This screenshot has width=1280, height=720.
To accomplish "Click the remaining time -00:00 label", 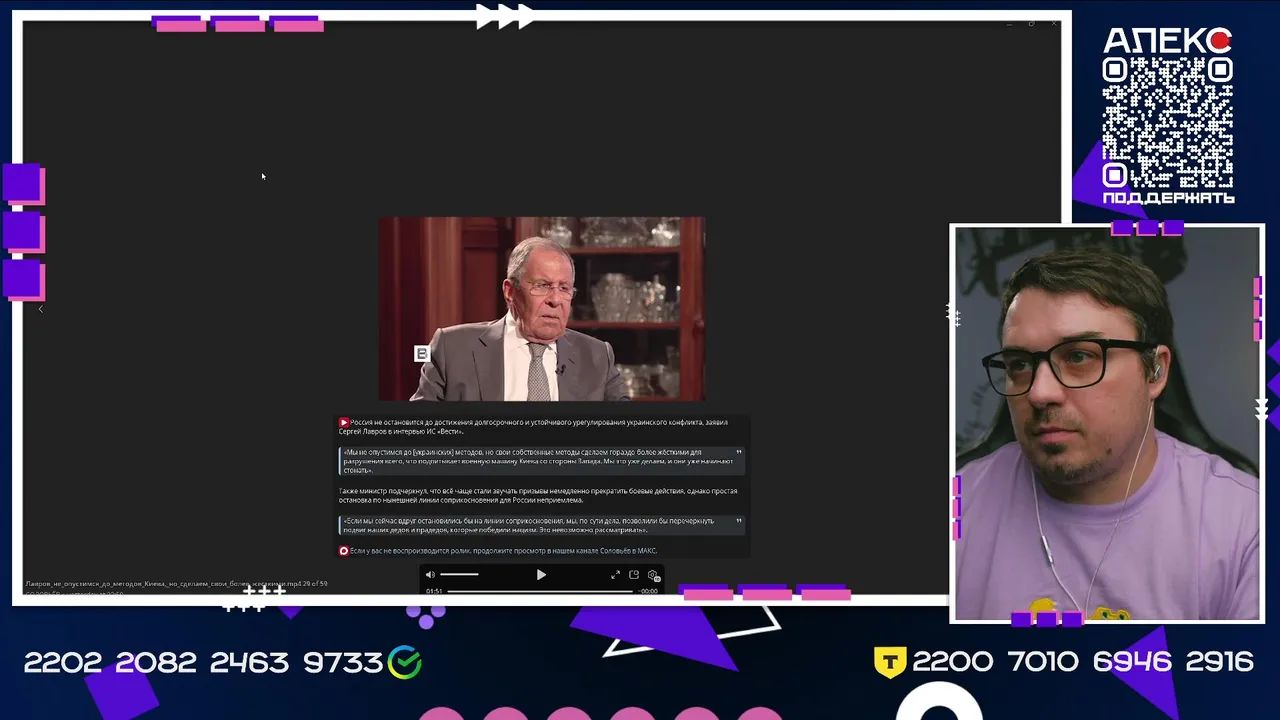I will click(648, 591).
